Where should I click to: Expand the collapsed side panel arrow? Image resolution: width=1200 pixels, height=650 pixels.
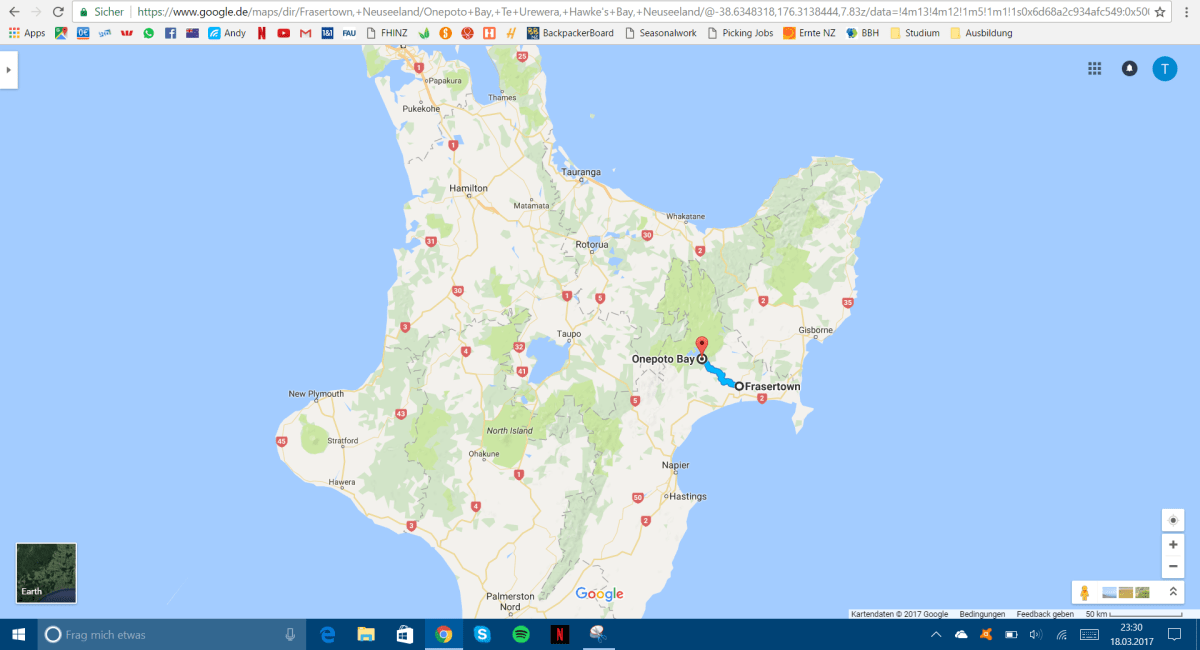[8, 70]
